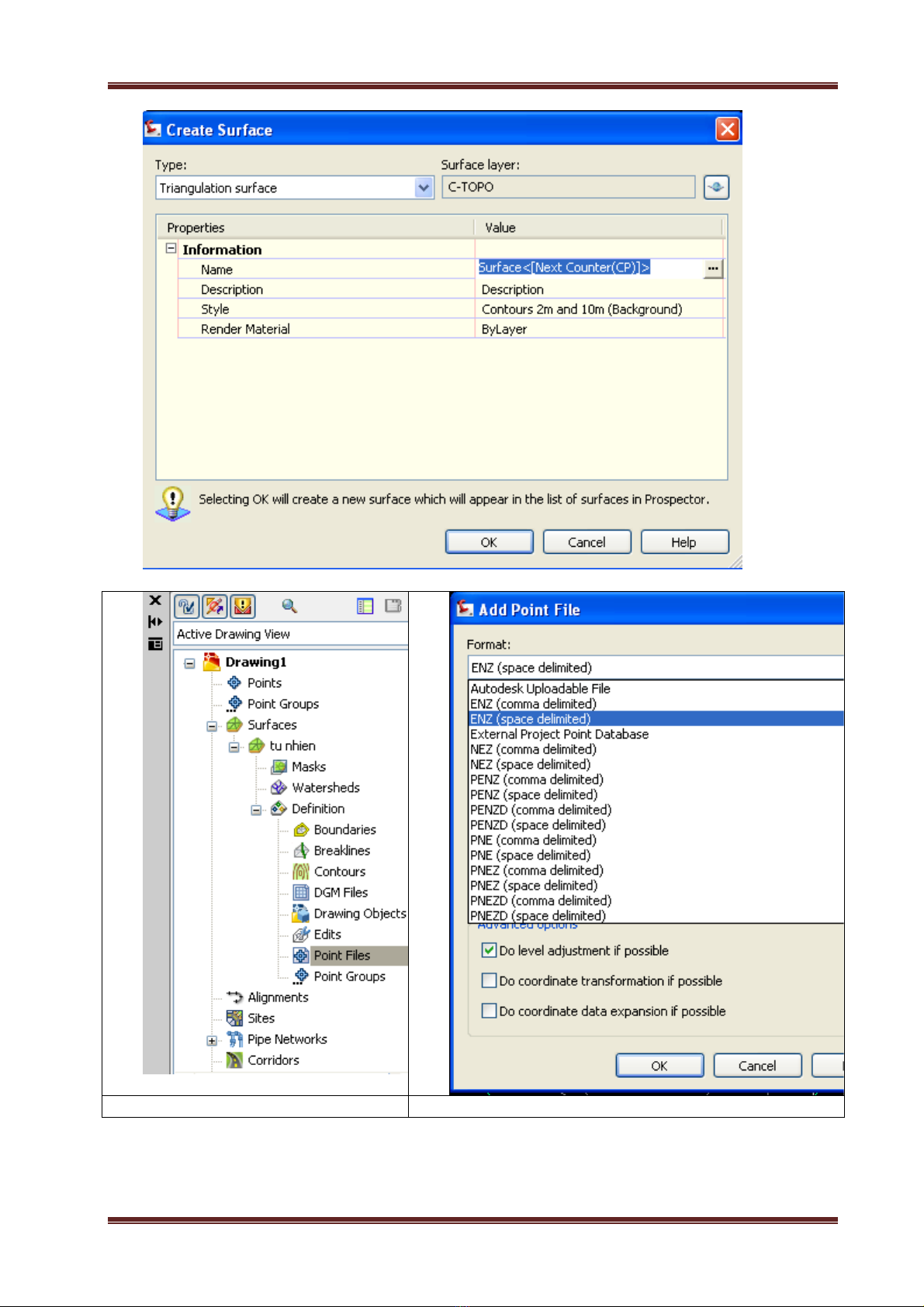Click the Boundaries icon
The width and height of the screenshot is (924, 1307).
[x=301, y=829]
